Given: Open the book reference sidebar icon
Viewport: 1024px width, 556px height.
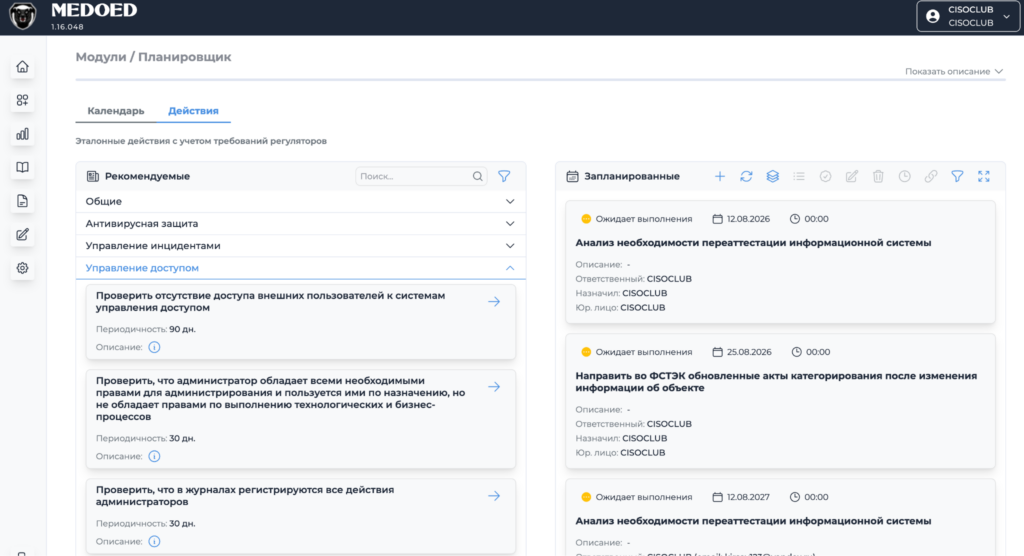Looking at the screenshot, I should tap(22, 167).
